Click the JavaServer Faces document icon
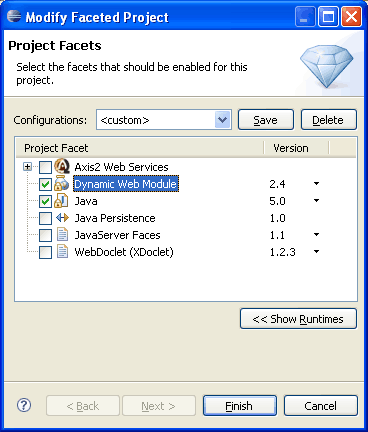This screenshot has width=368, height=432. click(62, 235)
